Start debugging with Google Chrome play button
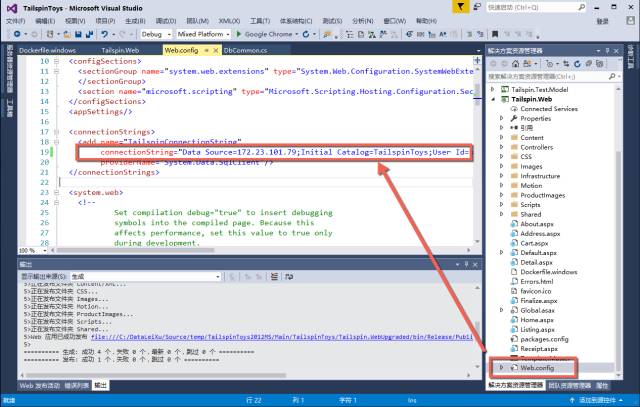The height and width of the screenshot is (407, 640). [x=239, y=34]
